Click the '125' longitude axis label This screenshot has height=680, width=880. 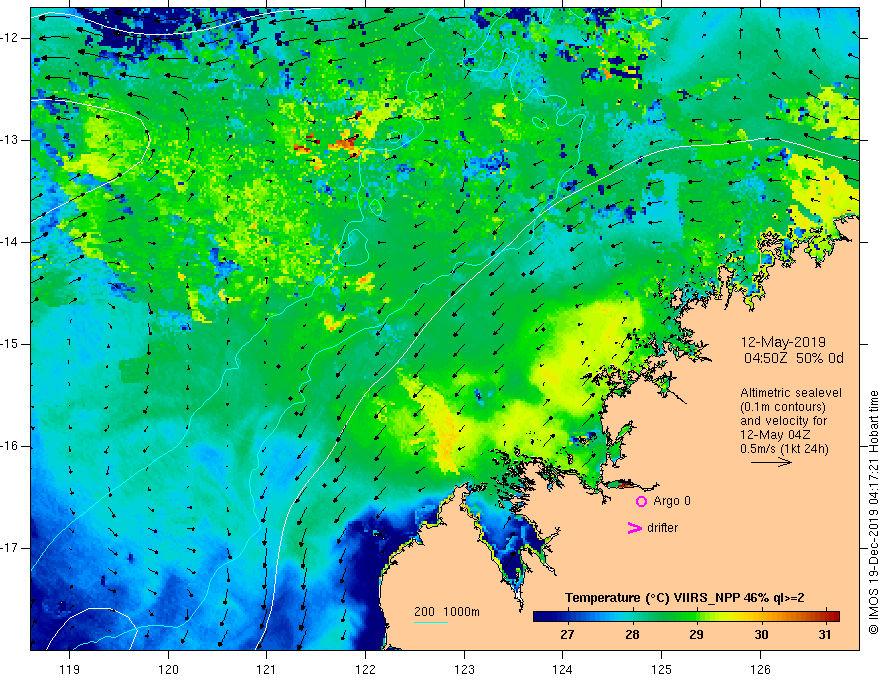click(x=662, y=669)
